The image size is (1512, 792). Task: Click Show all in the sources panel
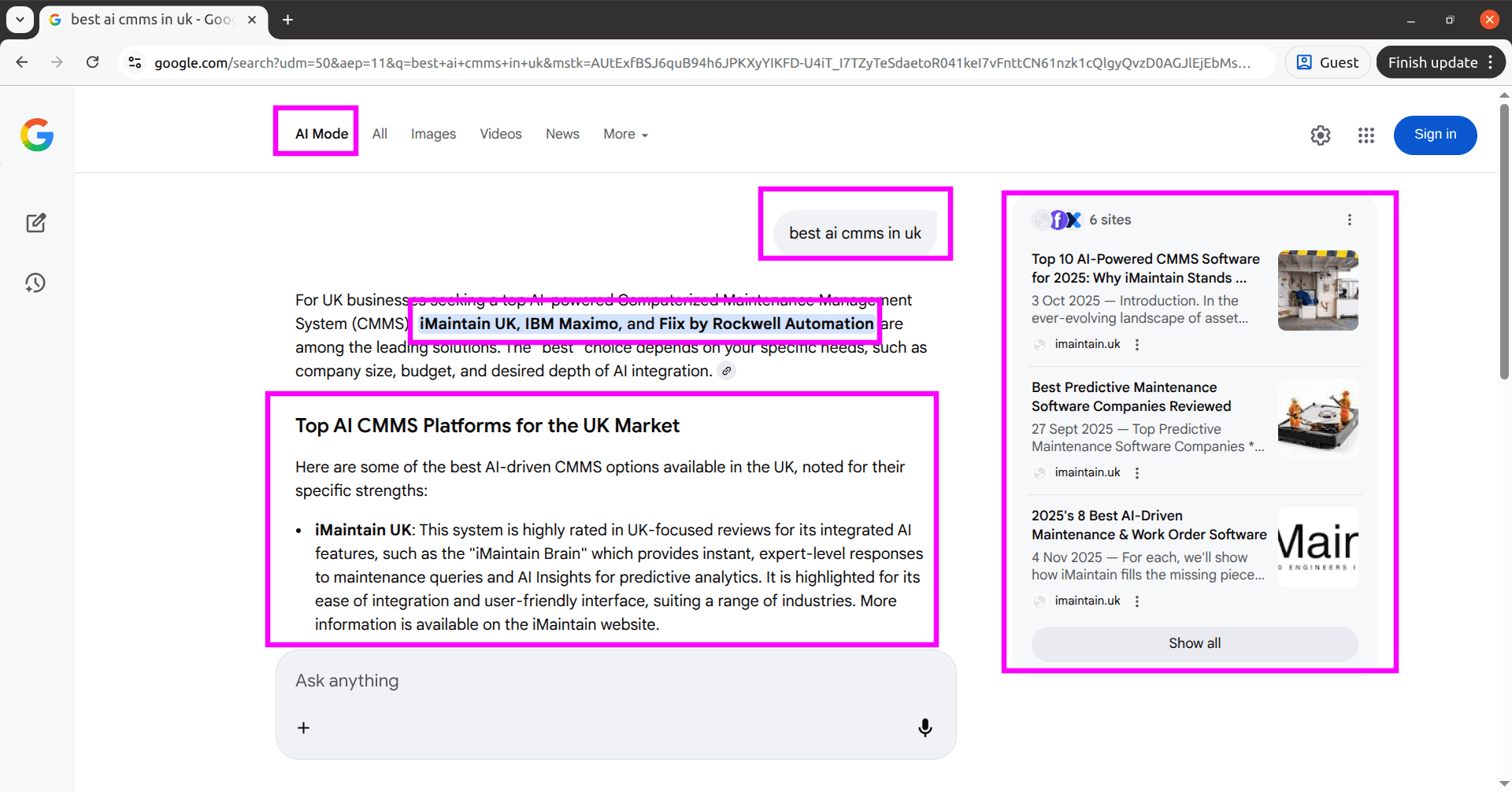point(1194,643)
